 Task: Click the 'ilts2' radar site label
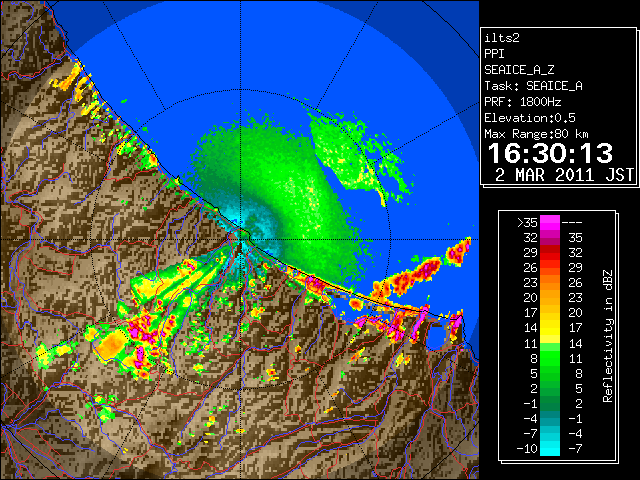click(502, 38)
